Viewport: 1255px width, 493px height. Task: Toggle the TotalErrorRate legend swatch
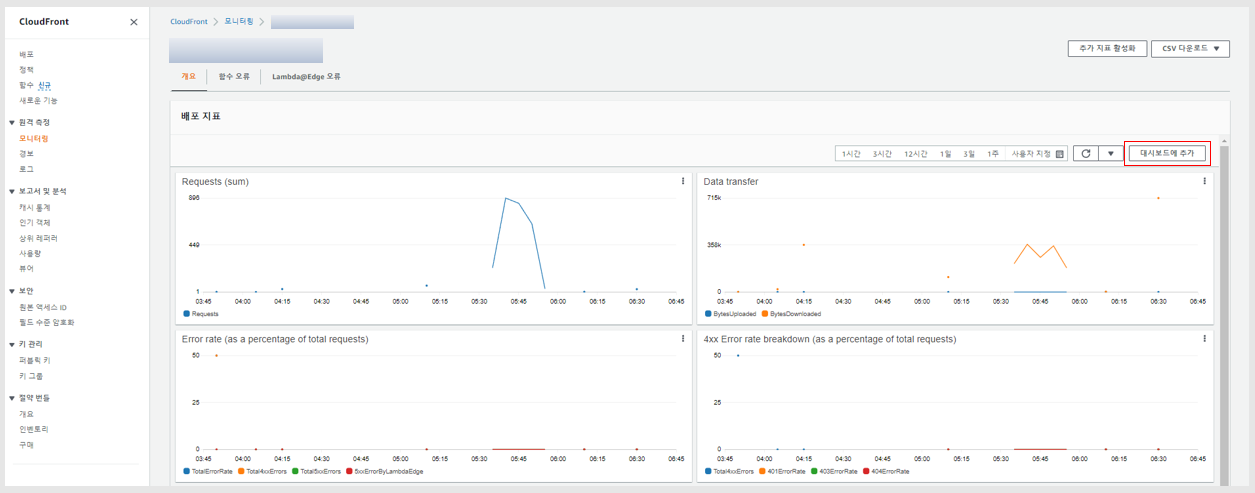186,471
